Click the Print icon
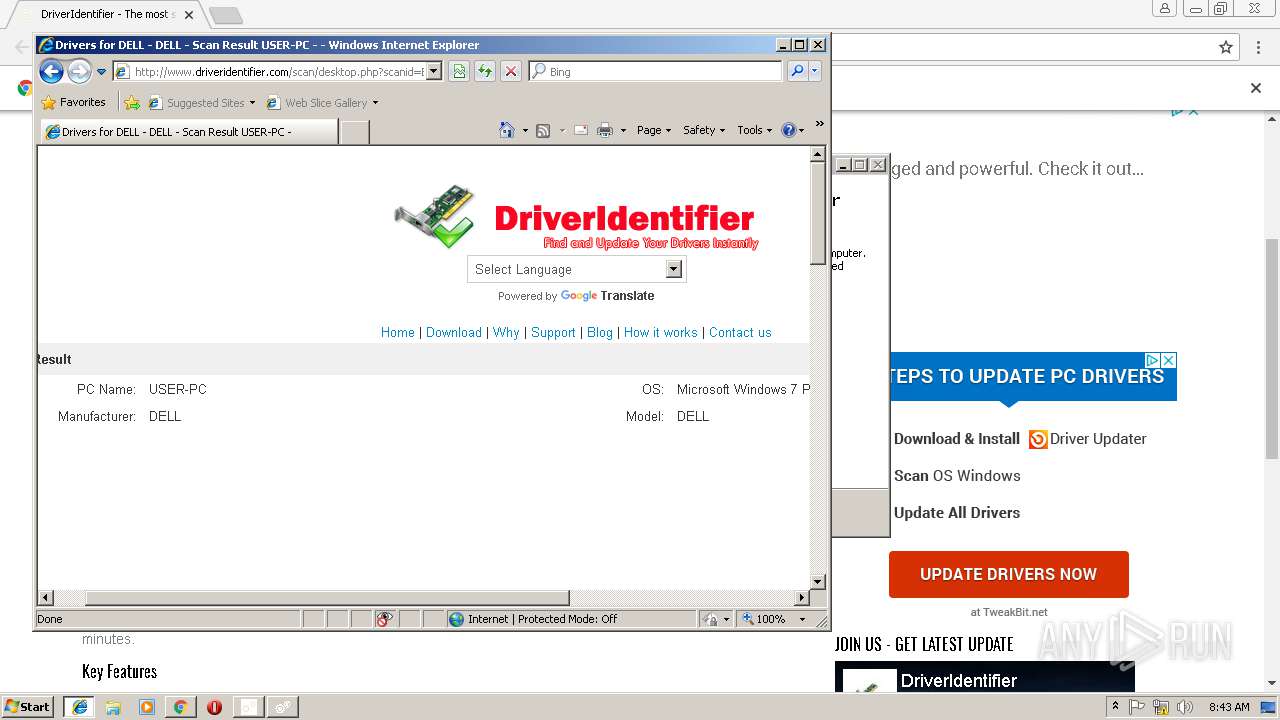Screen dimensions: 1280x720 605,130
